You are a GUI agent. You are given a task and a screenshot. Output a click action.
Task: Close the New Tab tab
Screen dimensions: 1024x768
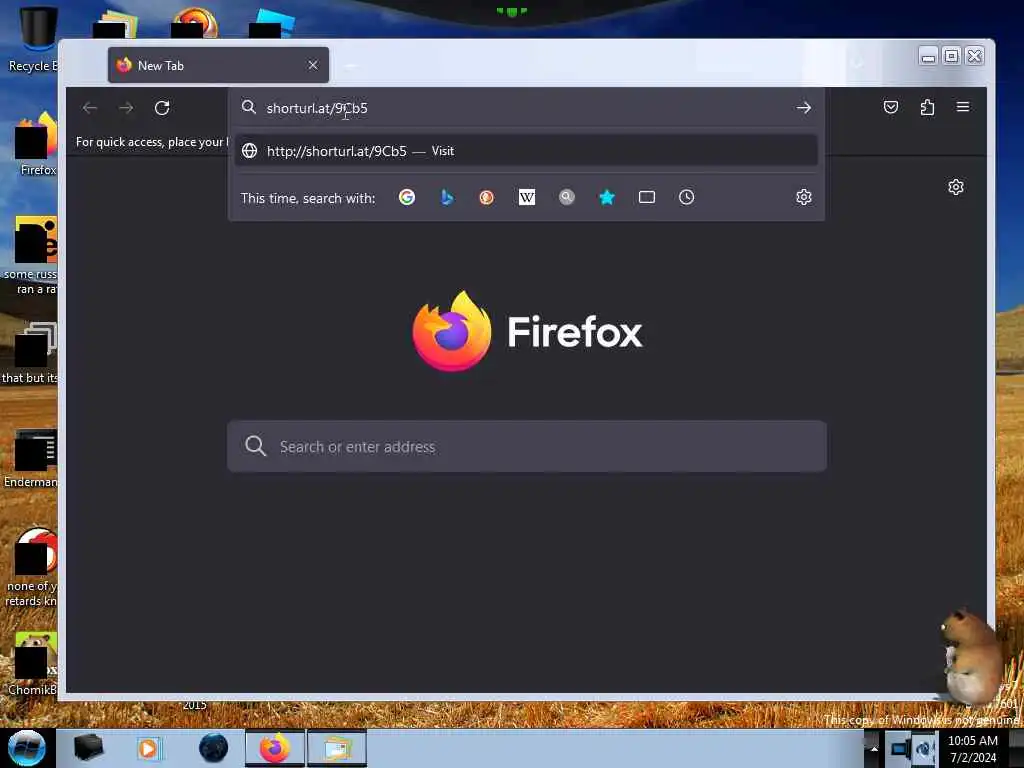(313, 65)
